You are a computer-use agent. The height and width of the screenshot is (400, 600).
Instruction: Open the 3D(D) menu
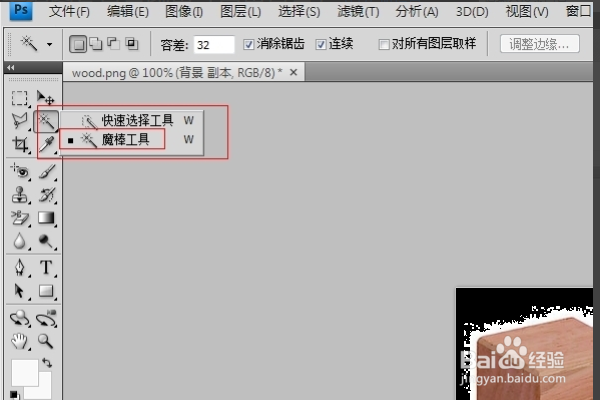(x=472, y=12)
